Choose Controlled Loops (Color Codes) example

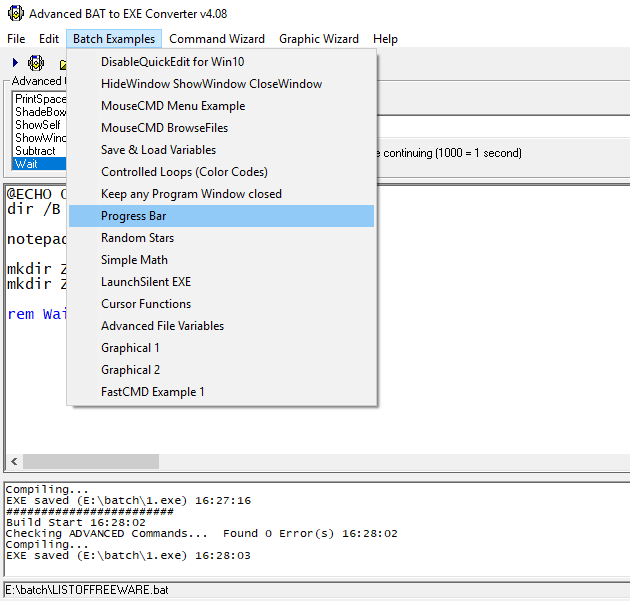(221, 172)
